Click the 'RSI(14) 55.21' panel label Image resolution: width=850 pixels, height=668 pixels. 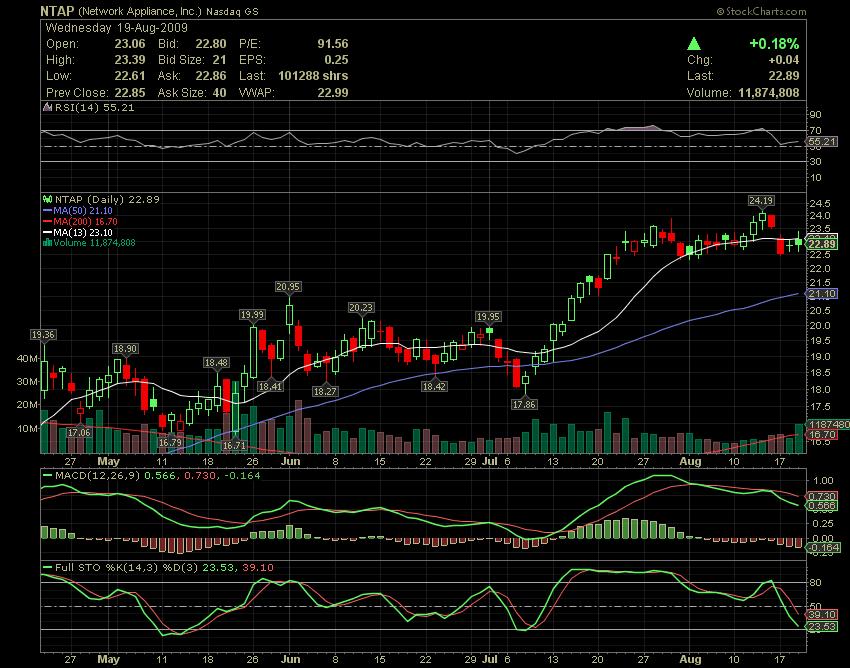click(x=94, y=107)
